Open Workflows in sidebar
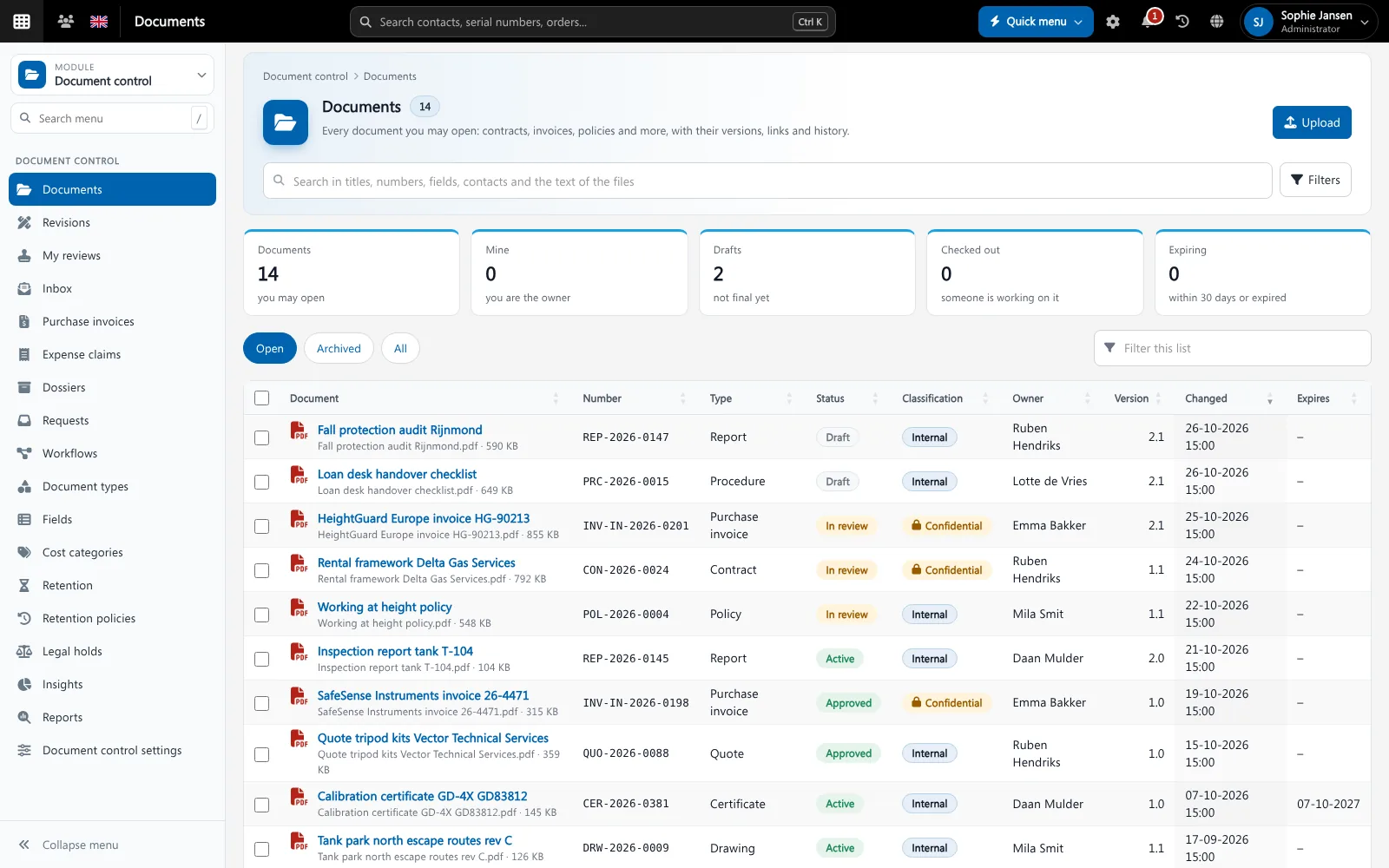This screenshot has height=868, width=1389. click(x=113, y=453)
